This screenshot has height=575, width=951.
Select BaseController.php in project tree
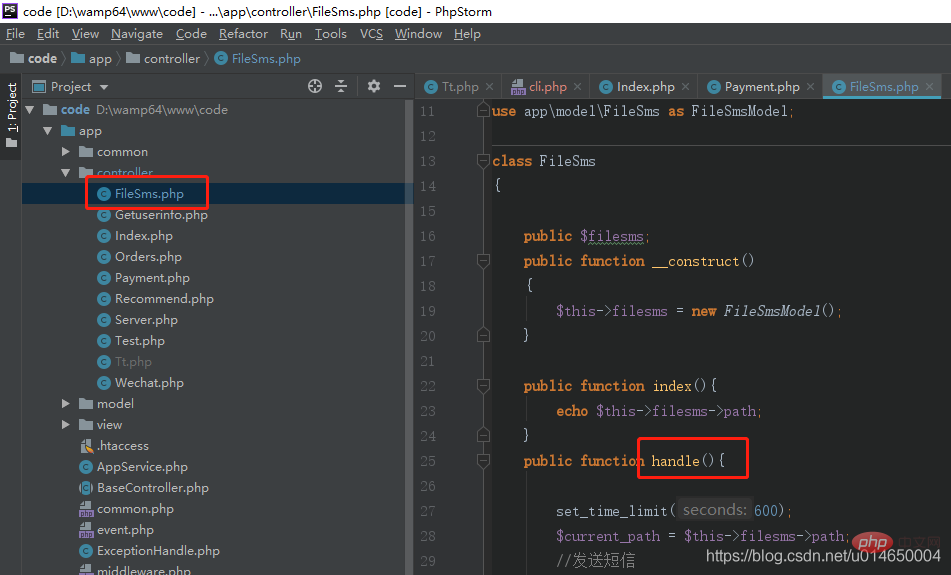144,488
